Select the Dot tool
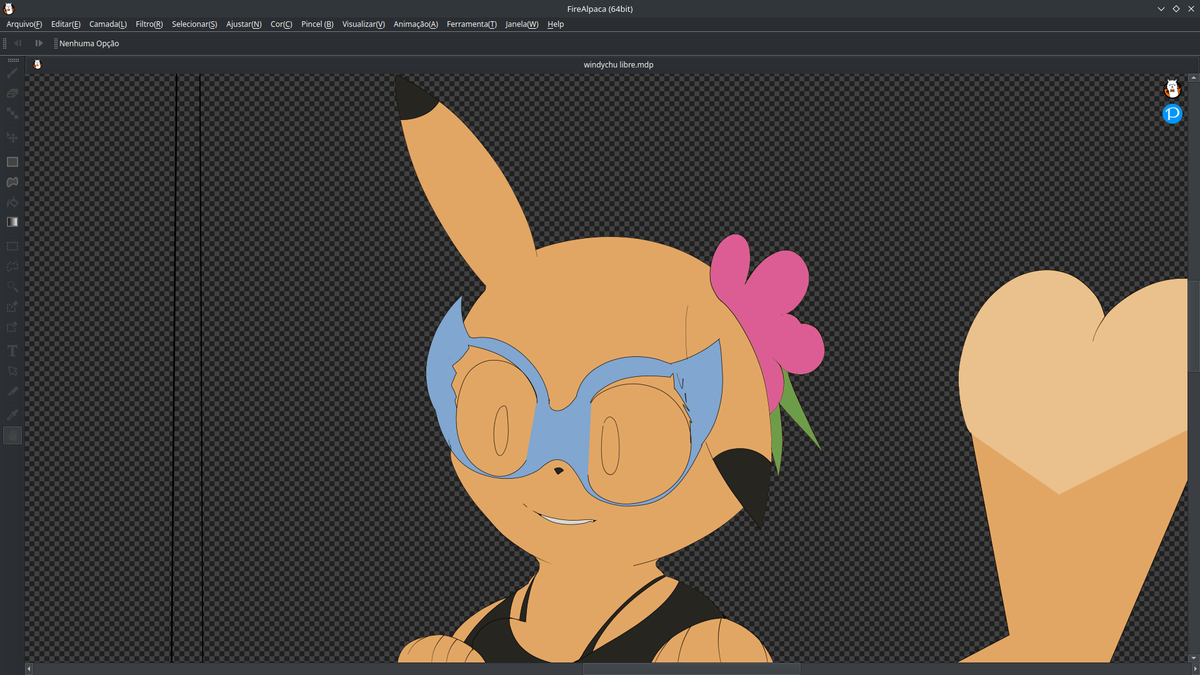 pos(12,115)
